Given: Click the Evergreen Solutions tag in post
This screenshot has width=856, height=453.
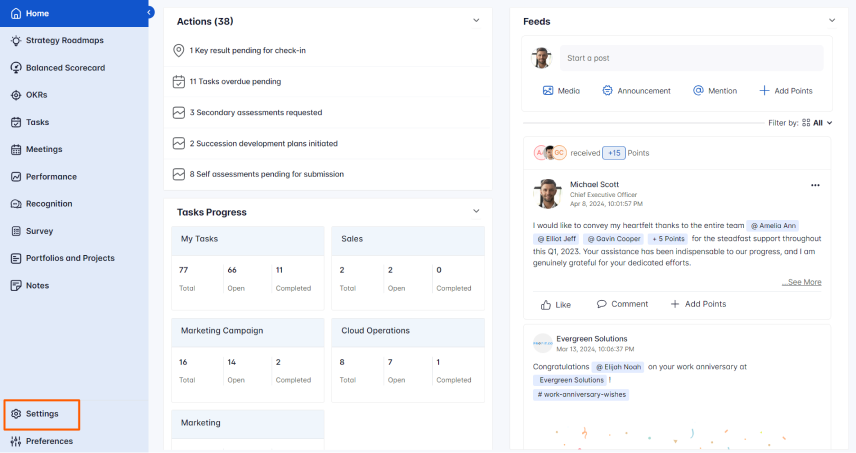Looking at the screenshot, I should coord(571,380).
